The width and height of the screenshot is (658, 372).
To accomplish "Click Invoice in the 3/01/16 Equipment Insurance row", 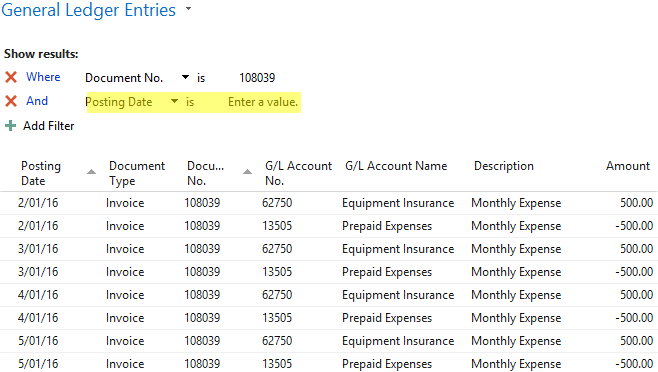I will pyautogui.click(x=125, y=249).
